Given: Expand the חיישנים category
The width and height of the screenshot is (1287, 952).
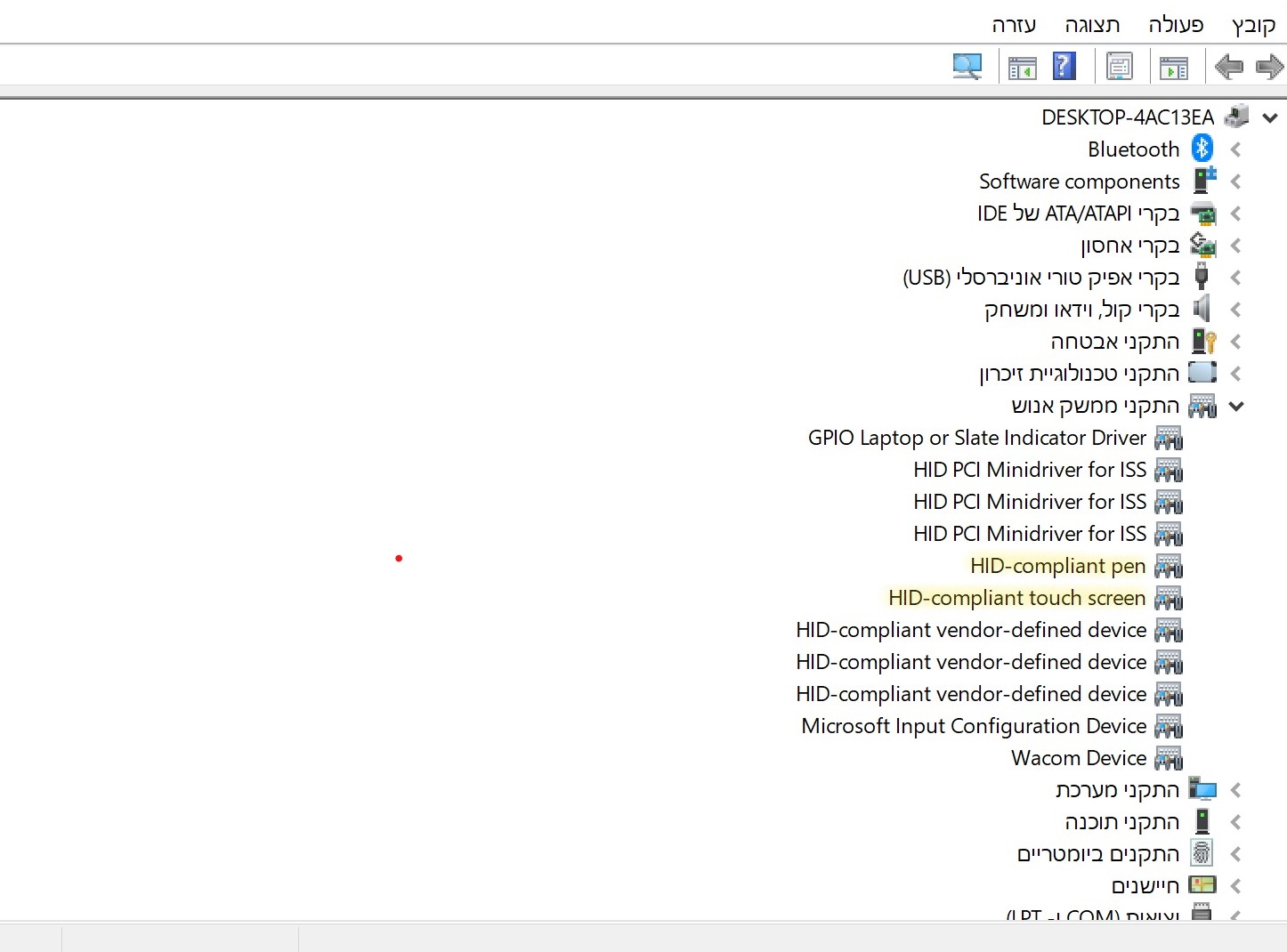Looking at the screenshot, I should click(x=1235, y=886).
